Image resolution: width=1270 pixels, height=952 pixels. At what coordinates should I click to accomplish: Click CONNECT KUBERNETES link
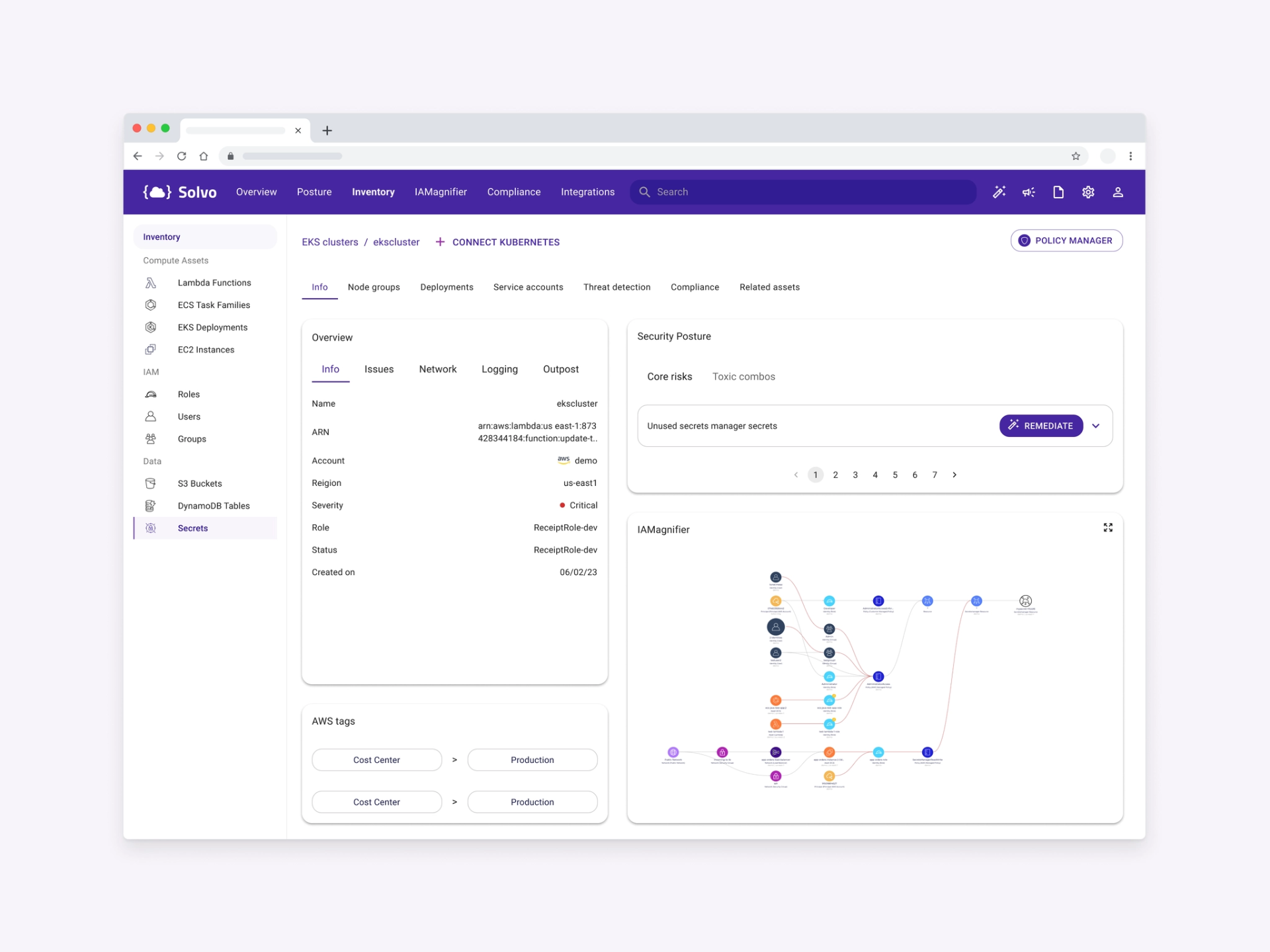click(497, 242)
